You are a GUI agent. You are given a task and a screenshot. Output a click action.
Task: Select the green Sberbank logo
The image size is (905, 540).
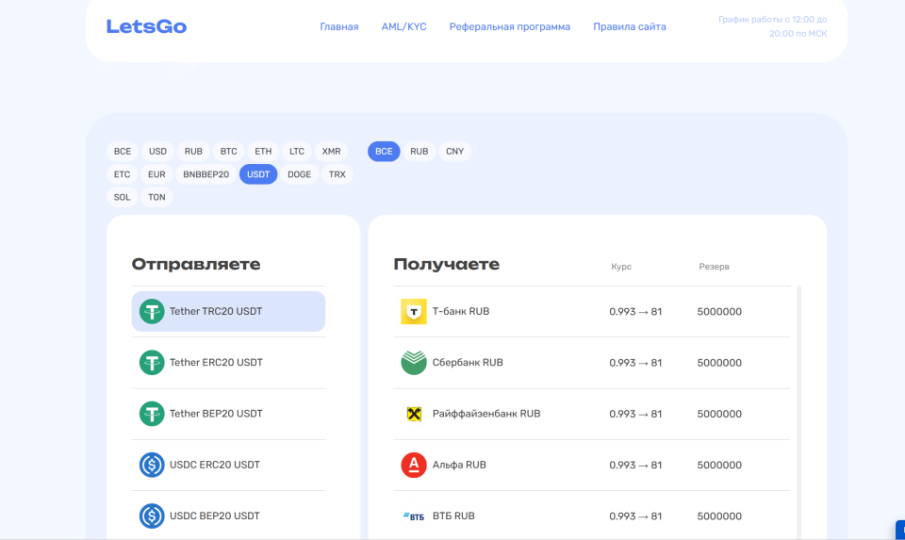(413, 363)
